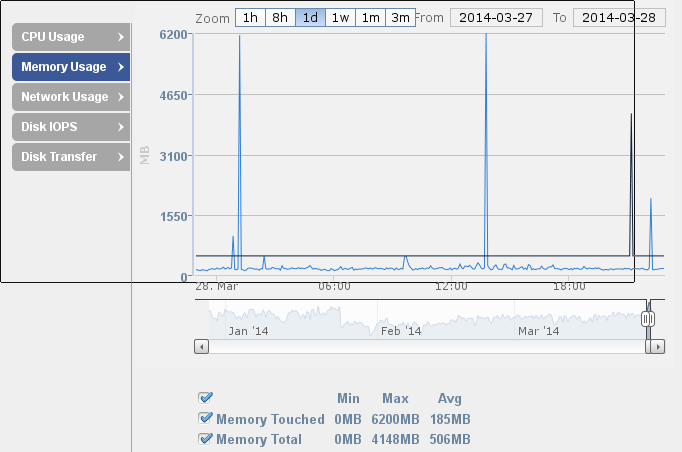Click the Min column header

(x=348, y=398)
